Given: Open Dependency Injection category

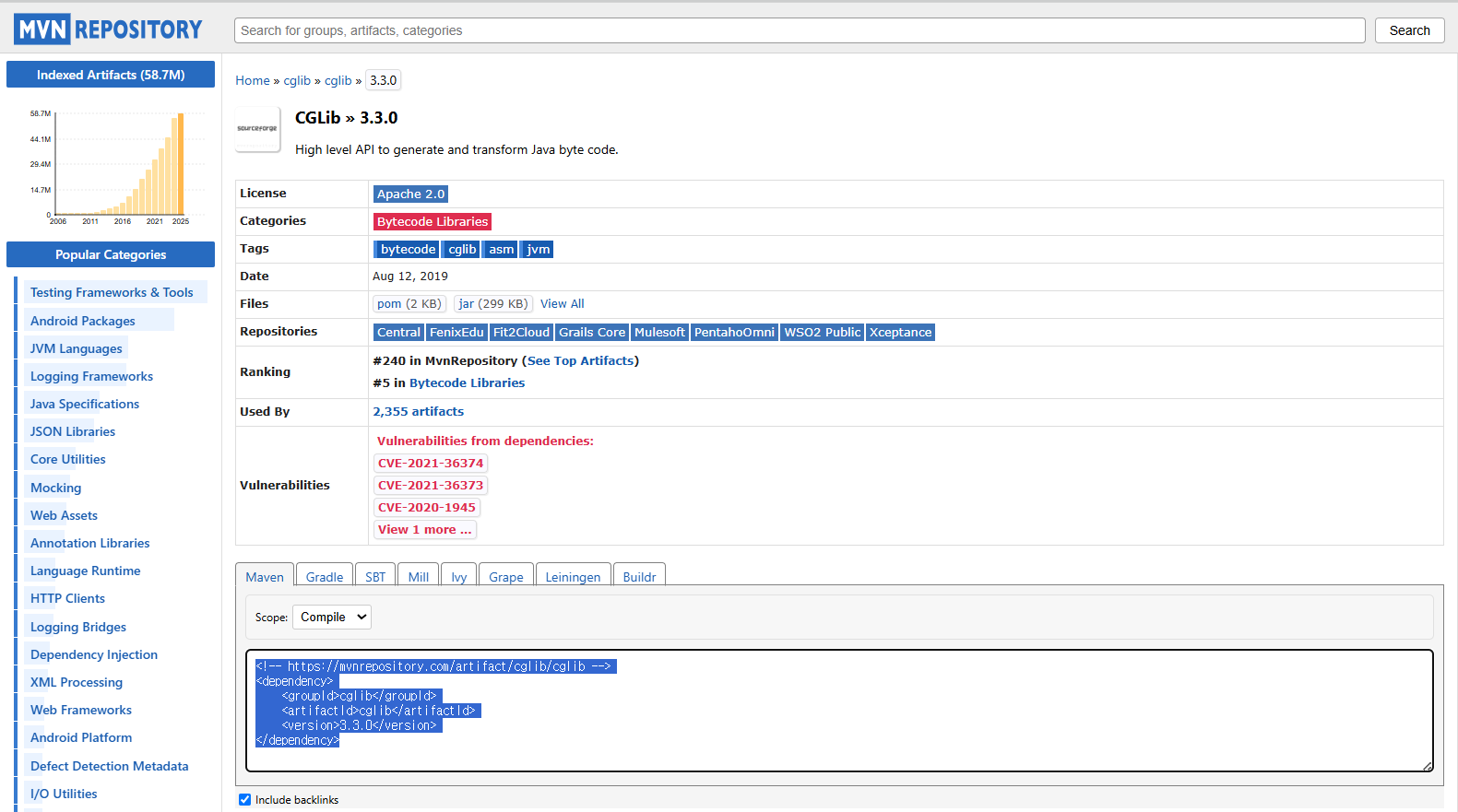Looking at the screenshot, I should click(x=94, y=655).
